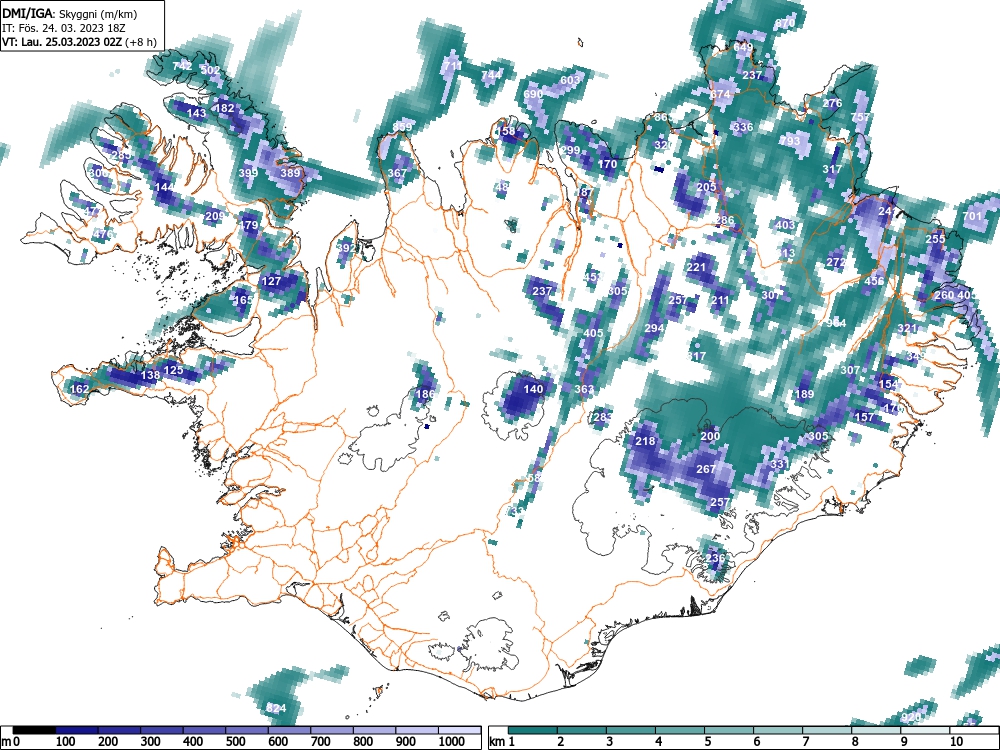Viewport: 1000px width, 750px height.
Task: Click the visibility value '336'
Action: pos(743,127)
